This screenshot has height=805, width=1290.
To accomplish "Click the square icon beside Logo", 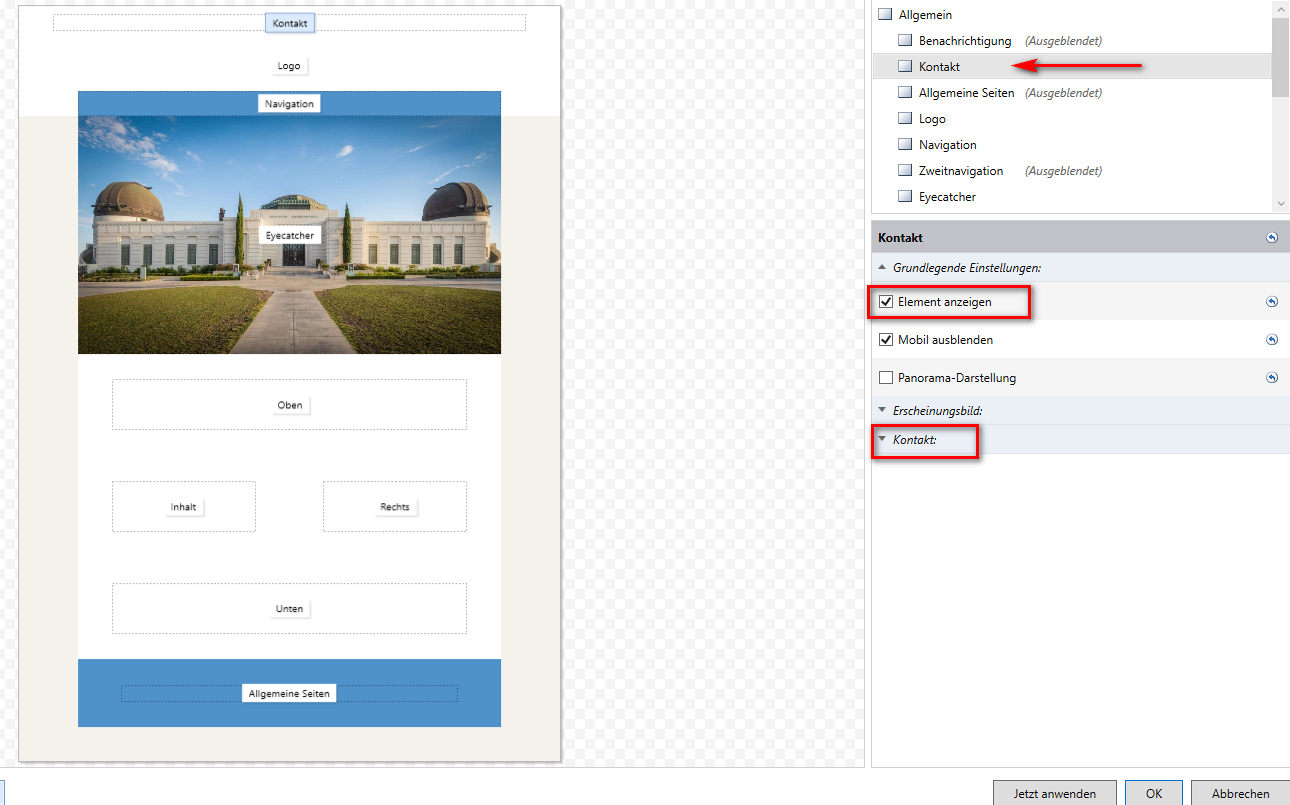I will click(x=905, y=119).
